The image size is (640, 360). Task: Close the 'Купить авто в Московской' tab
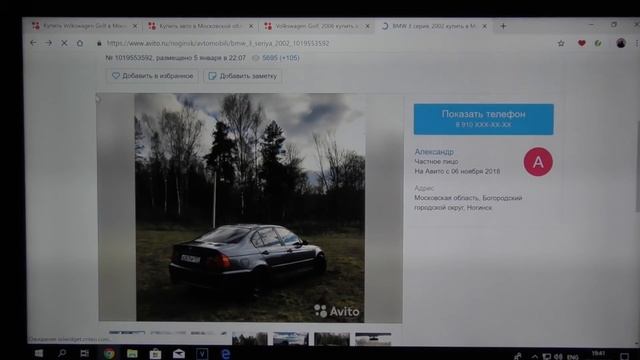point(251,26)
